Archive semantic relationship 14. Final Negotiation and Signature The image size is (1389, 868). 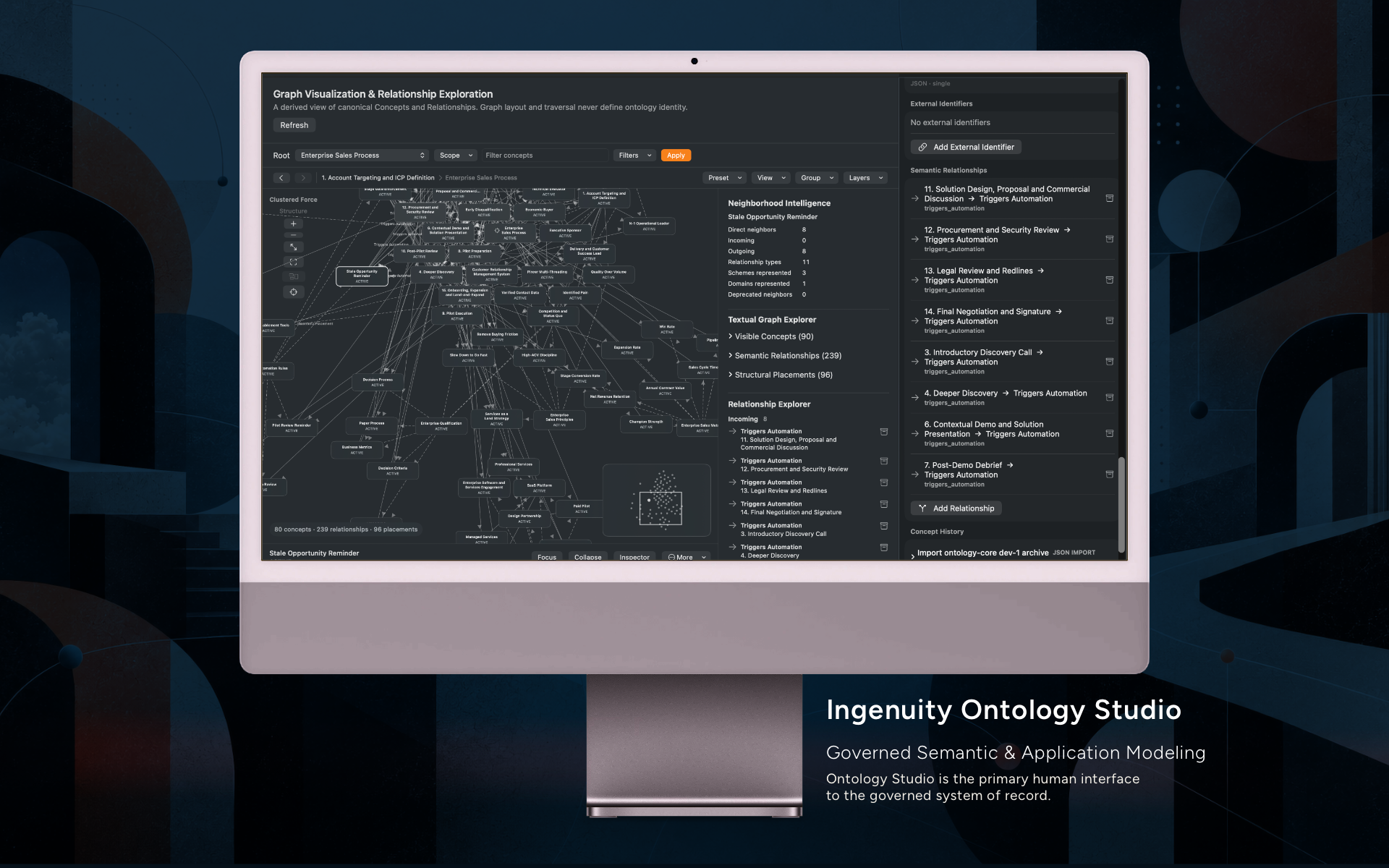pos(1109,320)
